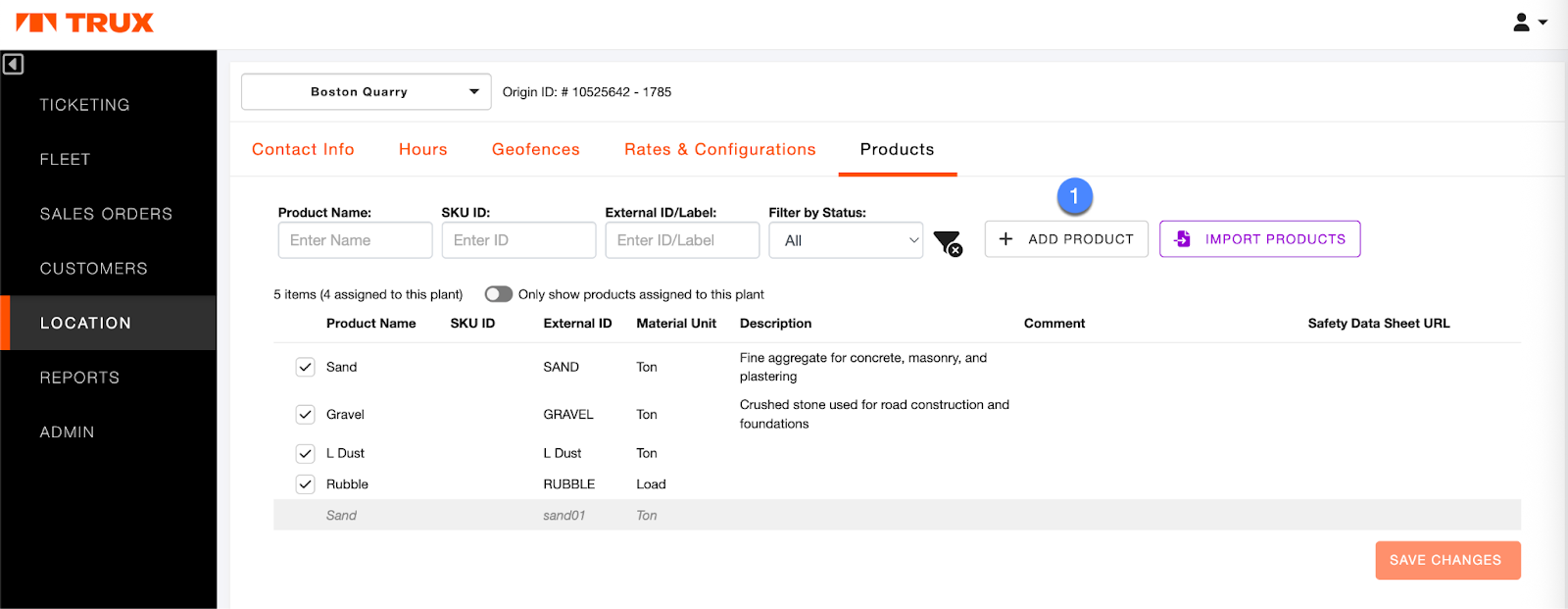1568x609 pixels.
Task: Uncheck the Sand product checkbox
Action: [305, 367]
